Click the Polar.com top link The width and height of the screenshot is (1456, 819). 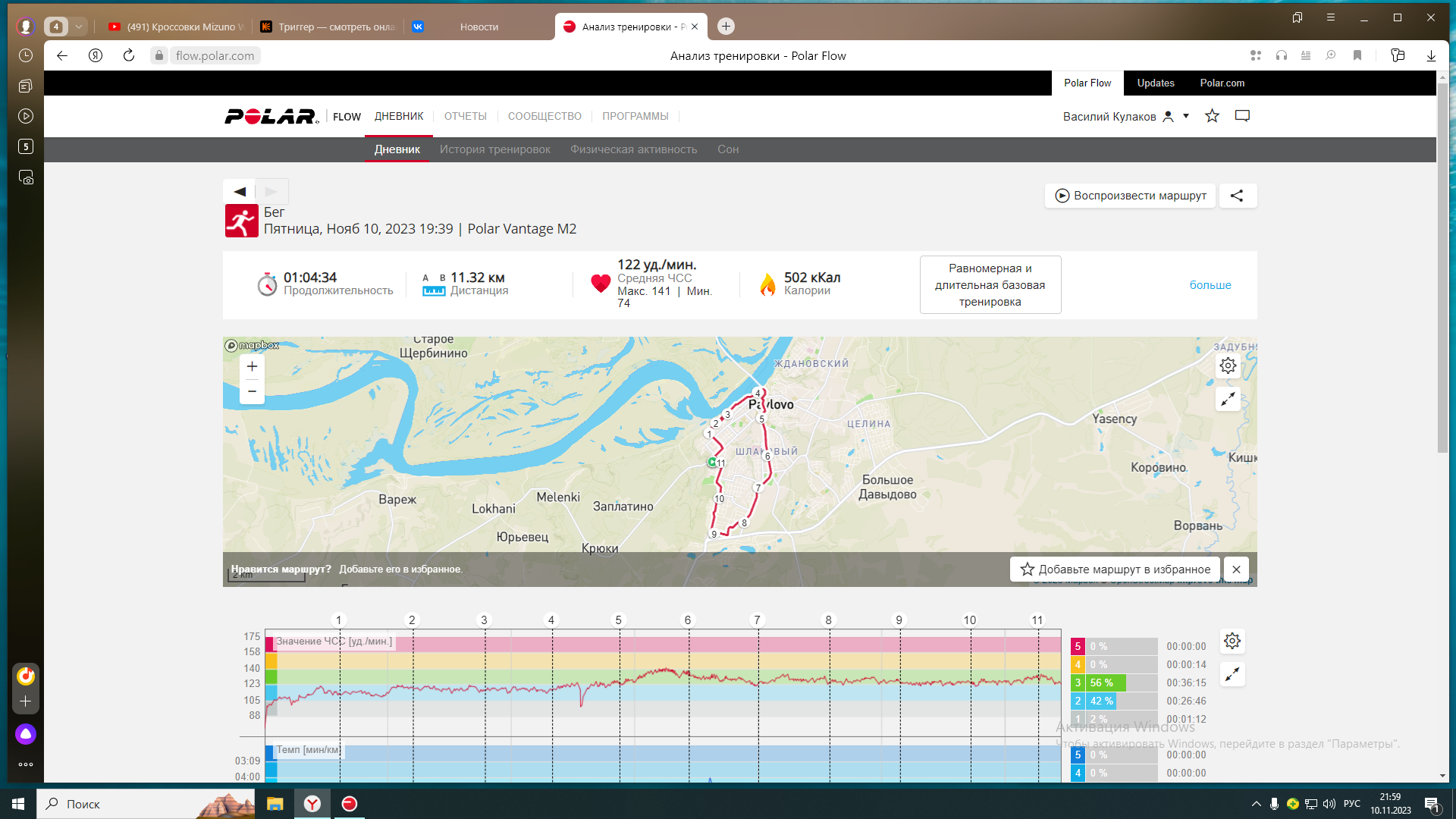point(1222,83)
